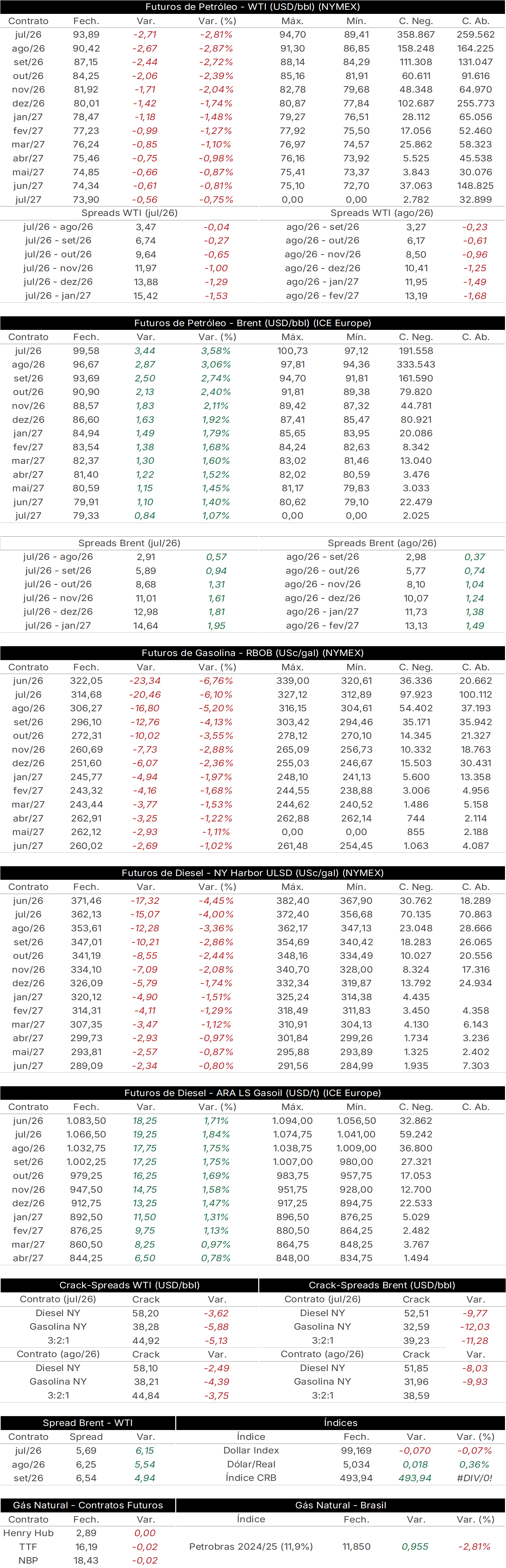Screen dimensions: 506x1568
Task: Click the NY Harbor ULSD diesel header
Action: click(252, 873)
